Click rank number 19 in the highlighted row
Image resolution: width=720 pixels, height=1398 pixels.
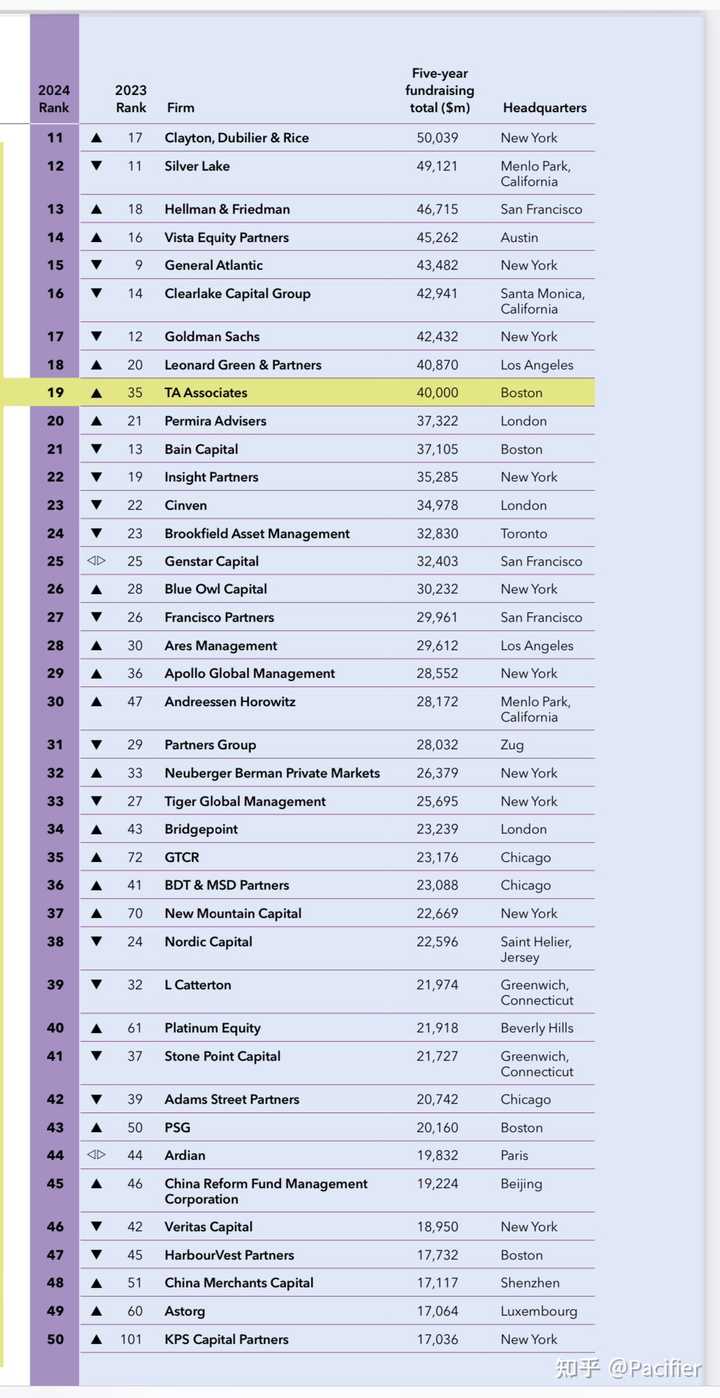[x=55, y=393]
